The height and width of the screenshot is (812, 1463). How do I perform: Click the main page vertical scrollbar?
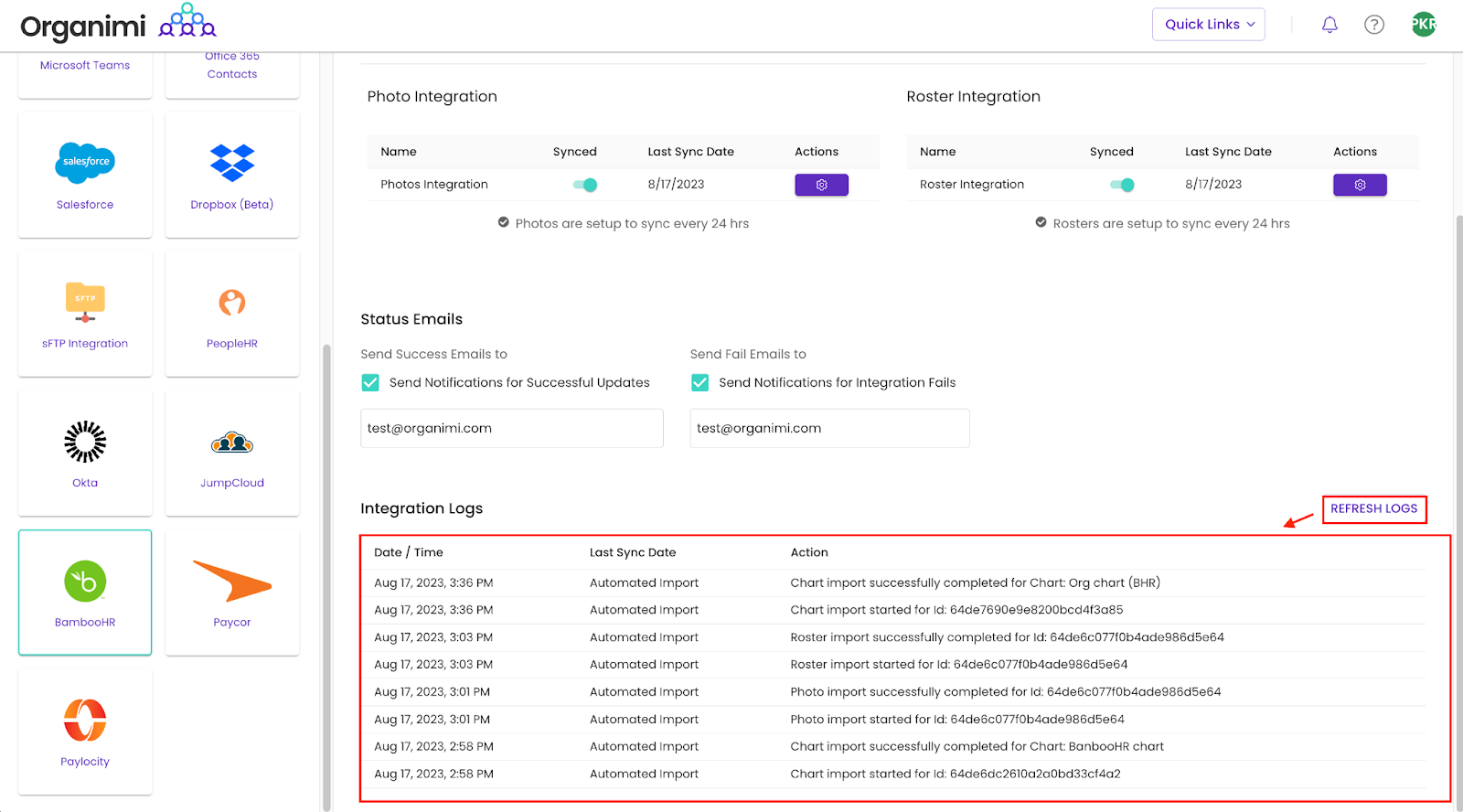[1459, 512]
